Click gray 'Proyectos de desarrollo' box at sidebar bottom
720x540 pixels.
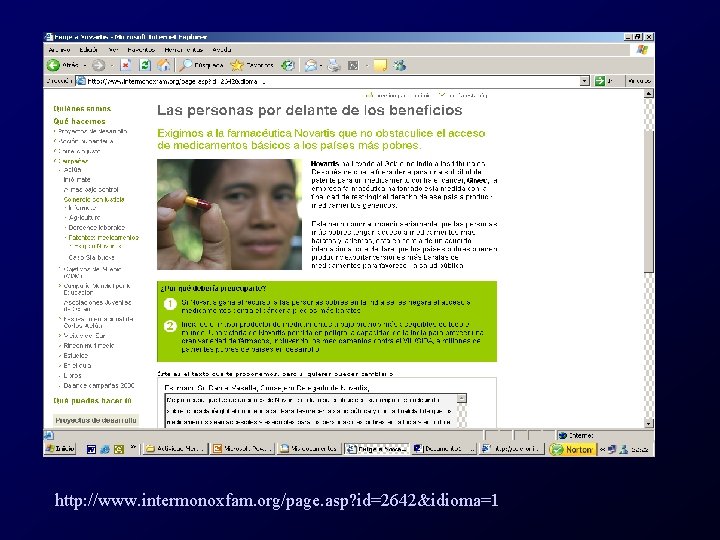96,420
